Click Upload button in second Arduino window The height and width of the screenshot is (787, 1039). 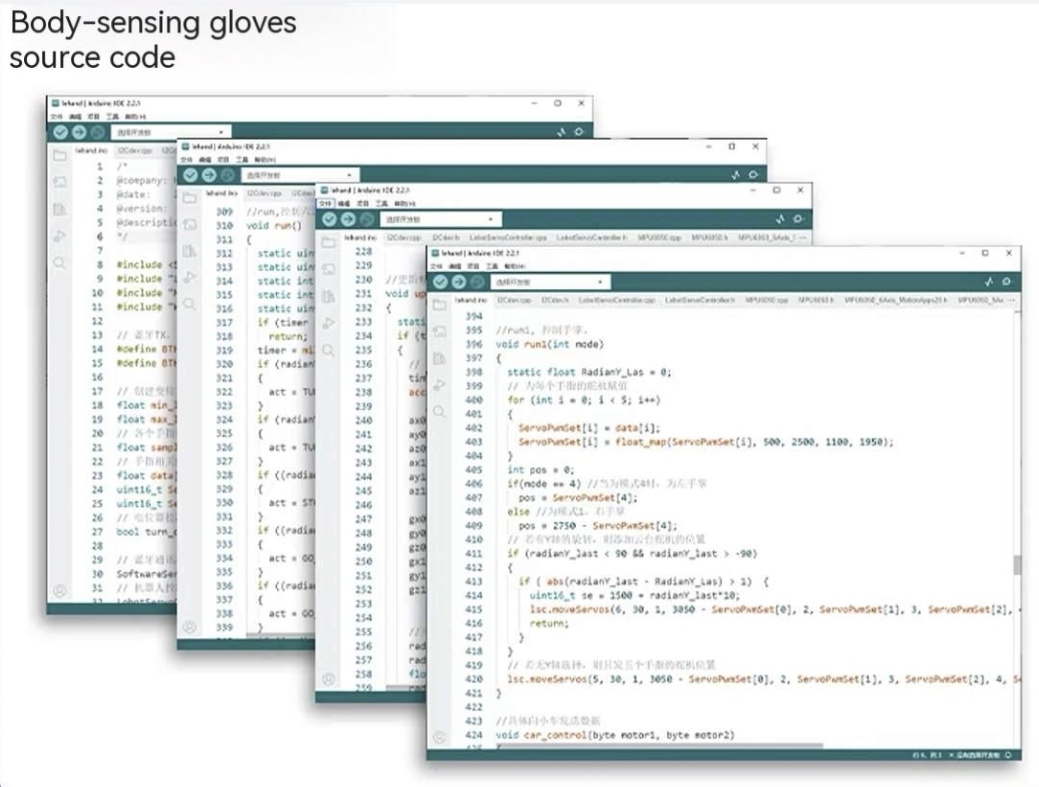point(208,175)
